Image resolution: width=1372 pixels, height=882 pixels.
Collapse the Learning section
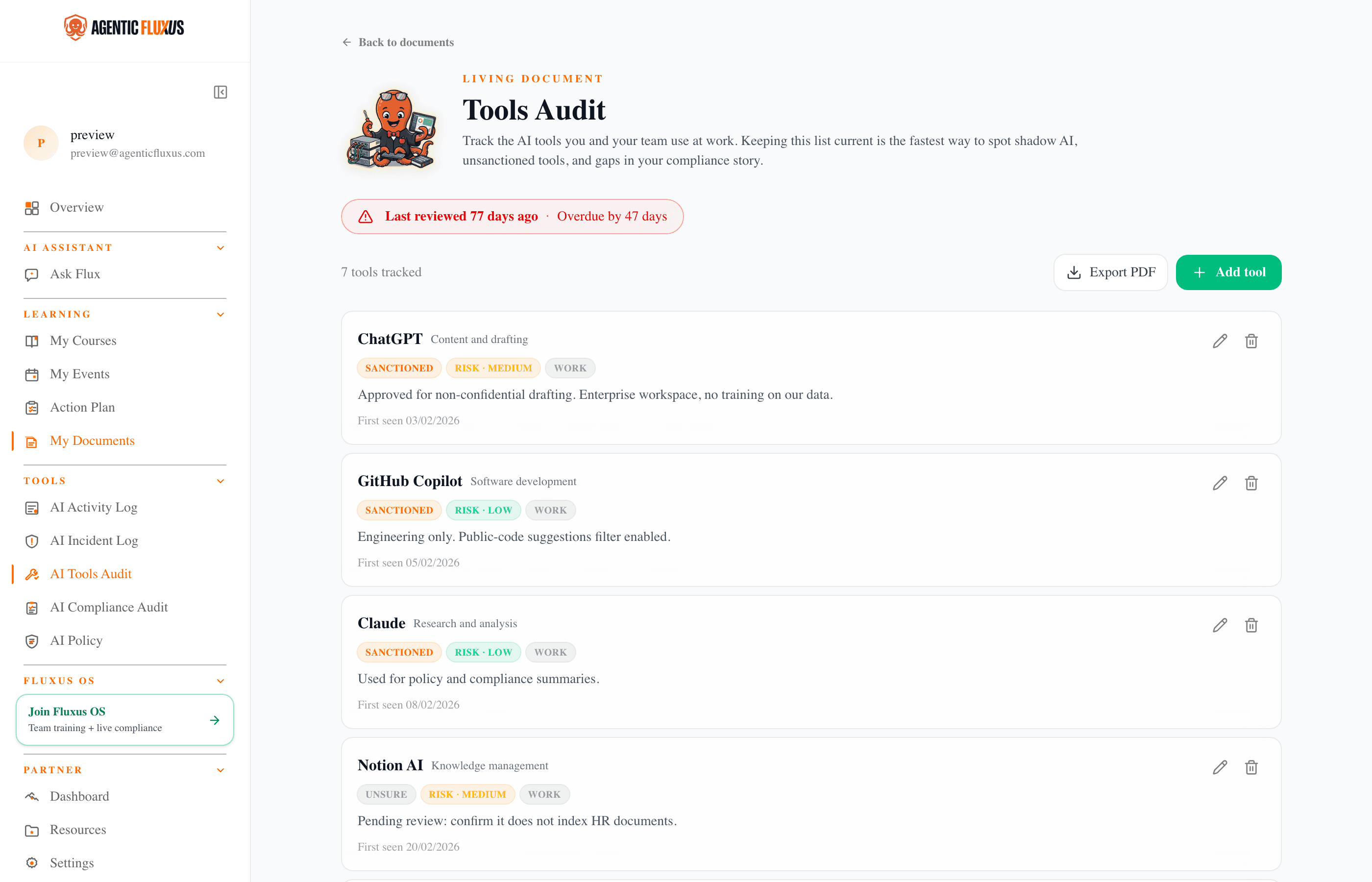tap(220, 315)
